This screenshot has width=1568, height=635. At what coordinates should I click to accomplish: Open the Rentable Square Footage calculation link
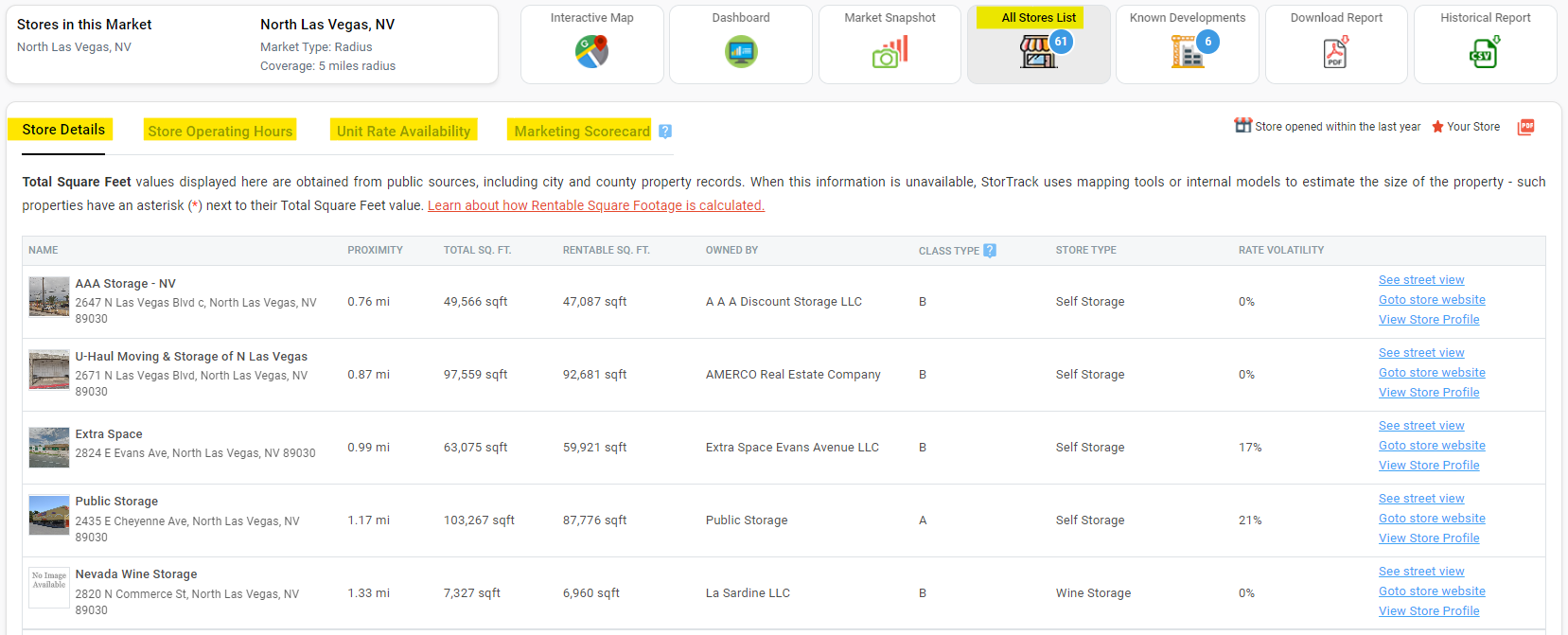(x=596, y=205)
